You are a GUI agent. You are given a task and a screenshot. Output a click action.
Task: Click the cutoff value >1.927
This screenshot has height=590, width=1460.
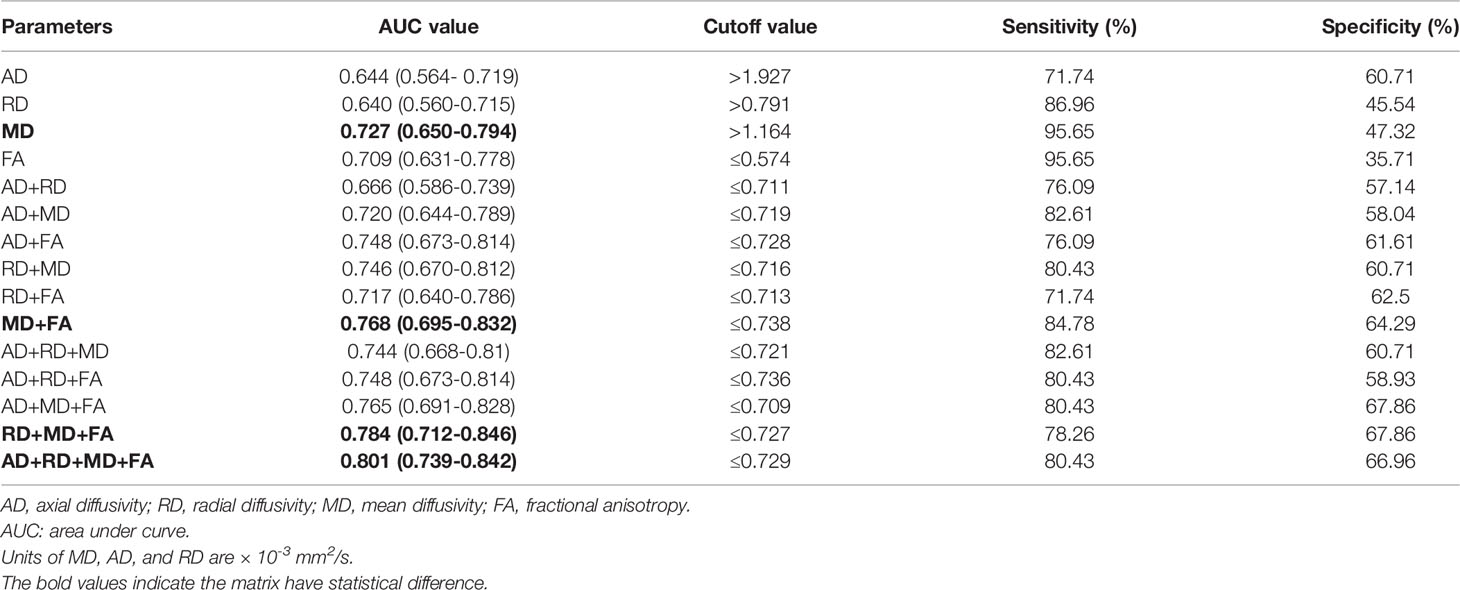(760, 75)
